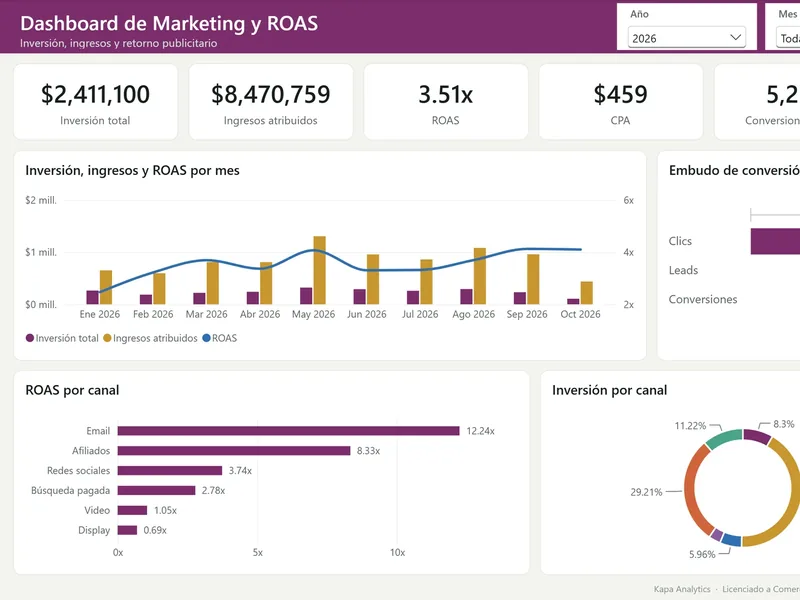This screenshot has width=800, height=600.
Task: Click the Ago 2026 ingresos bar
Action: tap(480, 276)
